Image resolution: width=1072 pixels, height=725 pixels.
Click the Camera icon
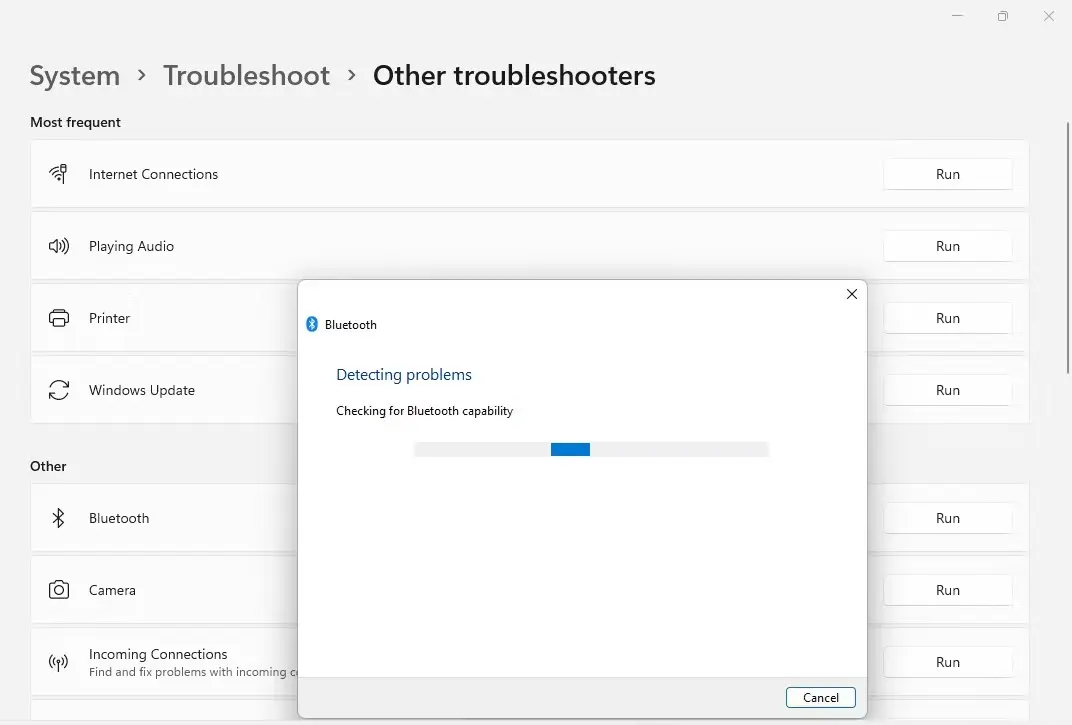coord(59,590)
